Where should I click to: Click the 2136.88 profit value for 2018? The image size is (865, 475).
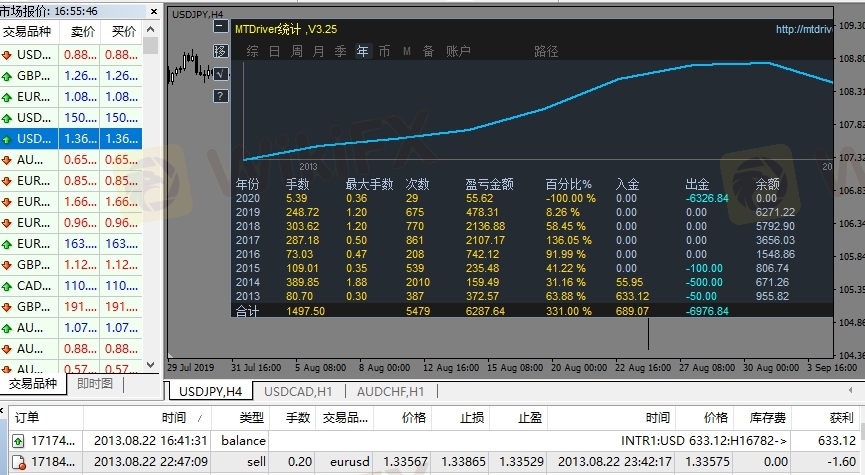[x=485, y=226]
